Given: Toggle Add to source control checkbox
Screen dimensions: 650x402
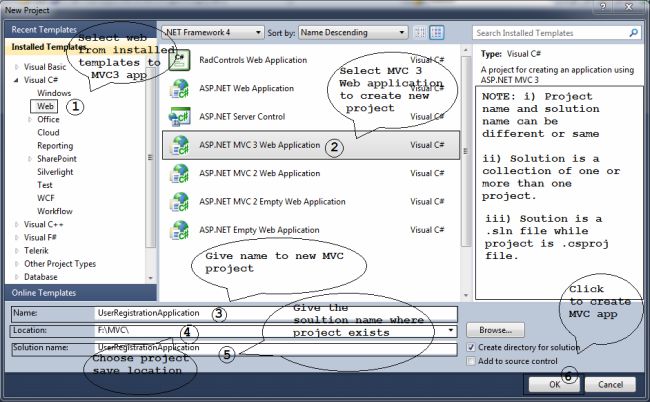Looking at the screenshot, I should [x=471, y=361].
